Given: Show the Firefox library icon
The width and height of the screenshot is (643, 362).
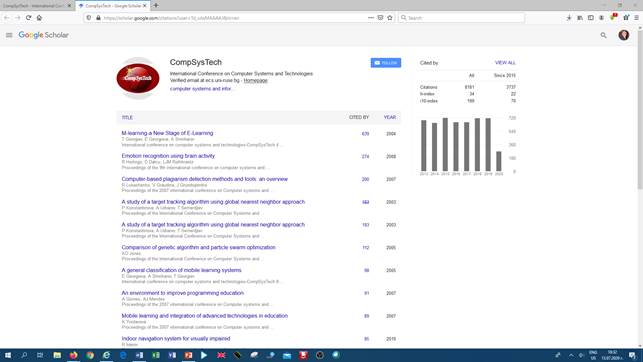Looking at the screenshot, I should point(580,18).
